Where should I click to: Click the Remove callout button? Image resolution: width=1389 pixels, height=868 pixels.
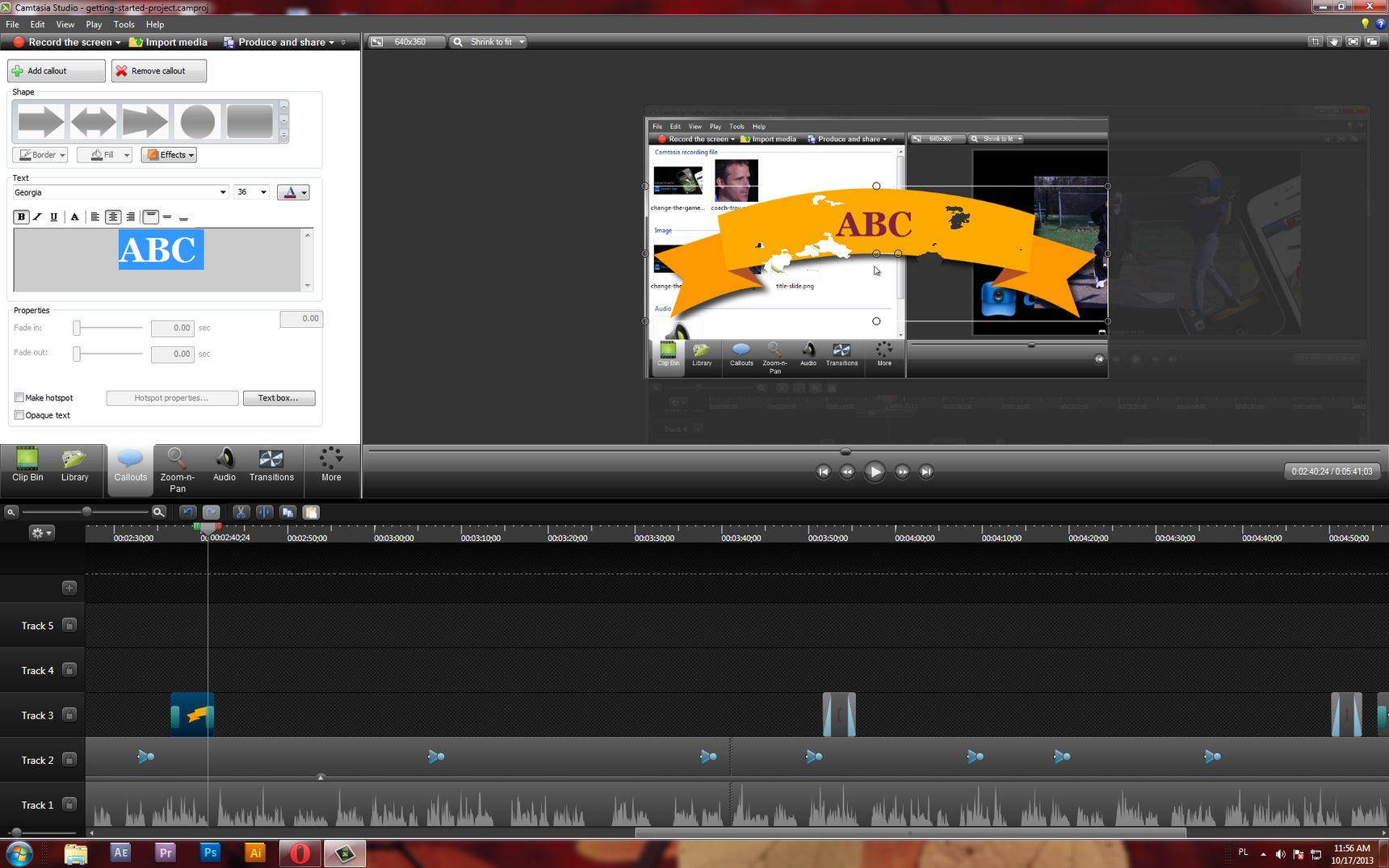coord(159,71)
